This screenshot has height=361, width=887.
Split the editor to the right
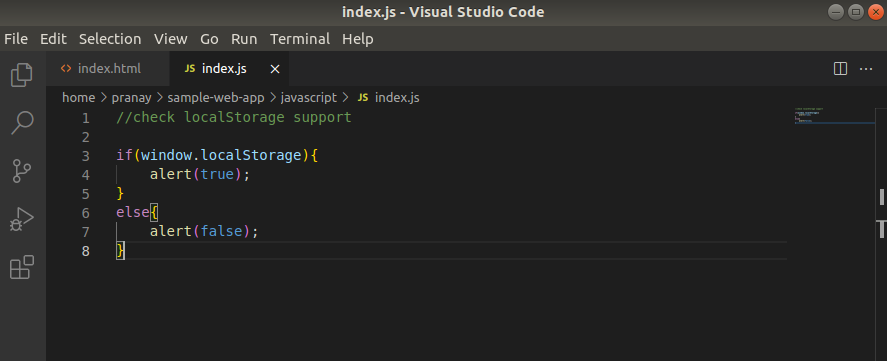pos(841,69)
